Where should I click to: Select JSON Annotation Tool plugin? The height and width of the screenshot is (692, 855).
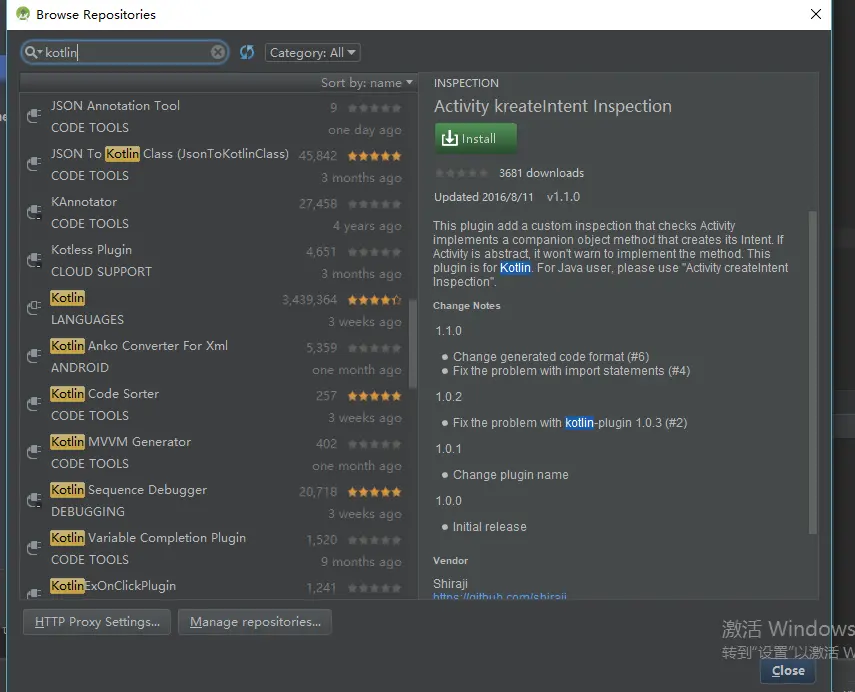point(215,117)
